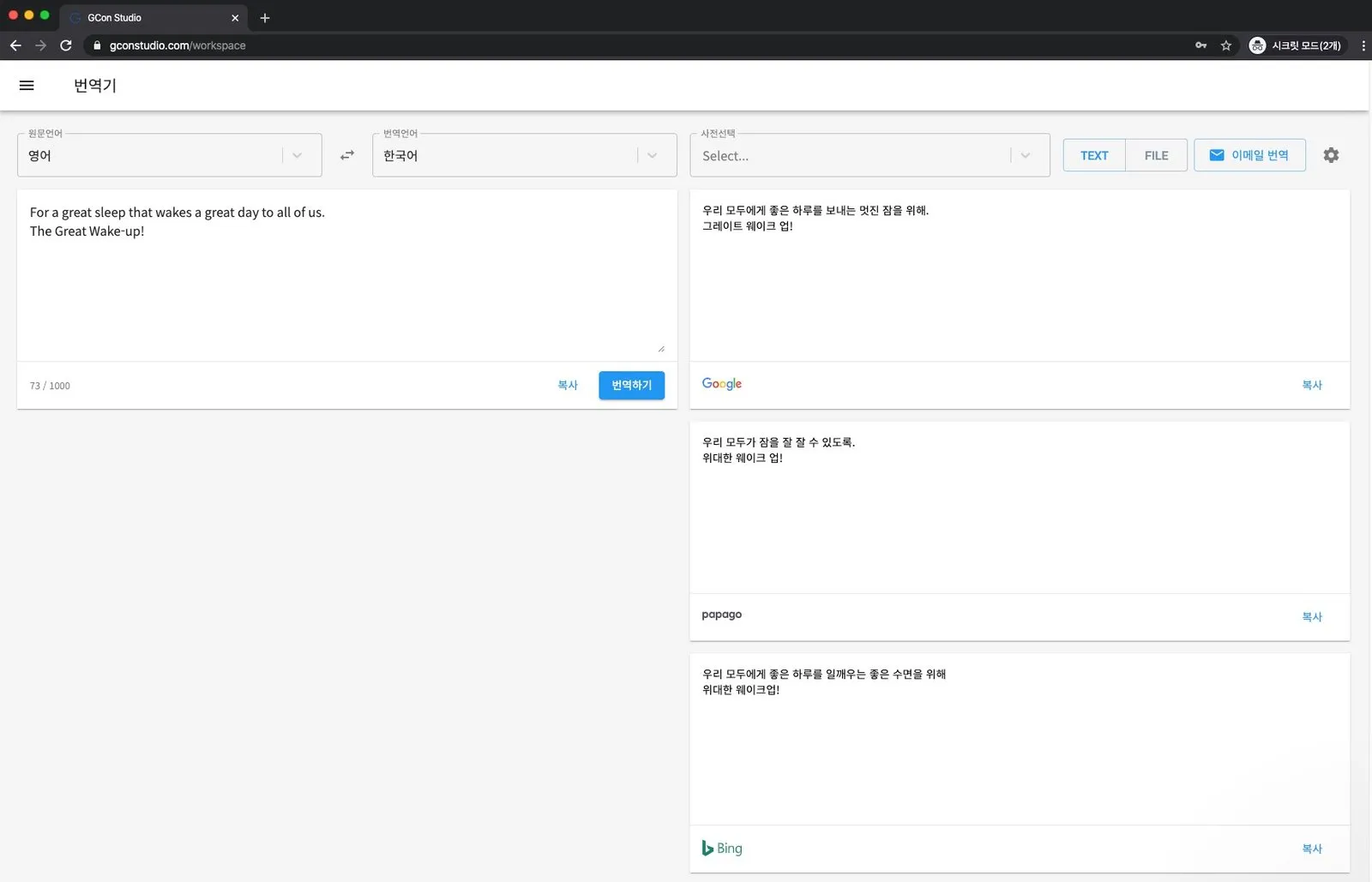Click inside the English source text area

coord(346,274)
